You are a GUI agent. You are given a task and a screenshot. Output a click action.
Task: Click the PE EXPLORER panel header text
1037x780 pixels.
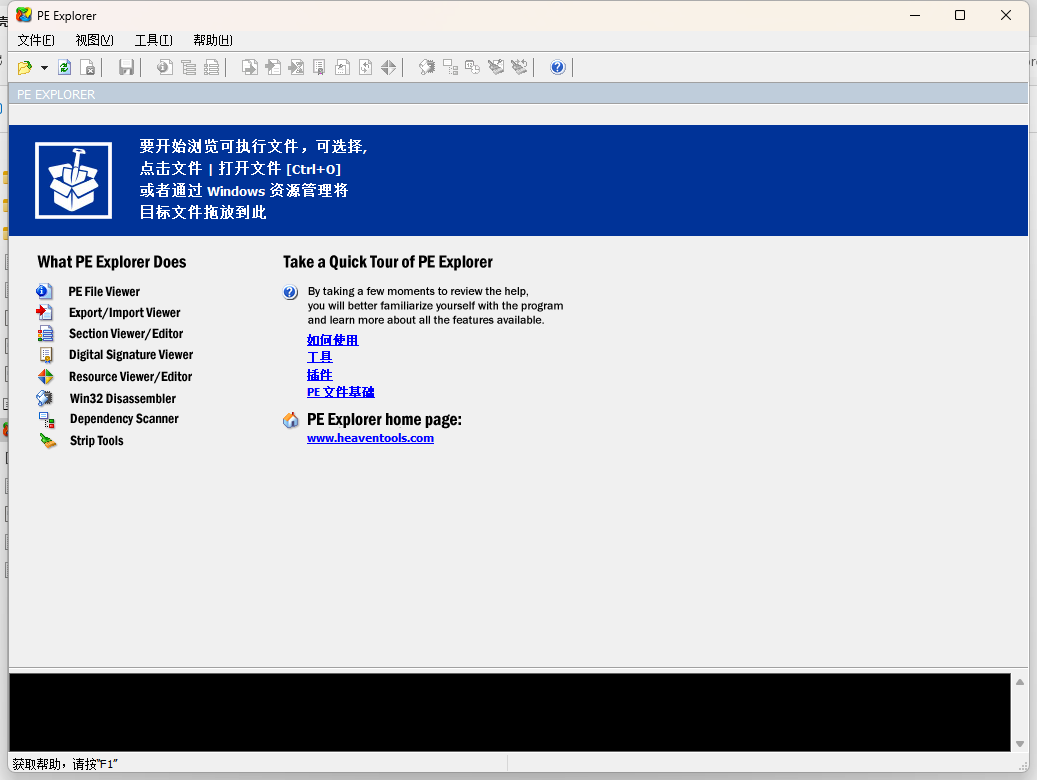[x=56, y=95]
